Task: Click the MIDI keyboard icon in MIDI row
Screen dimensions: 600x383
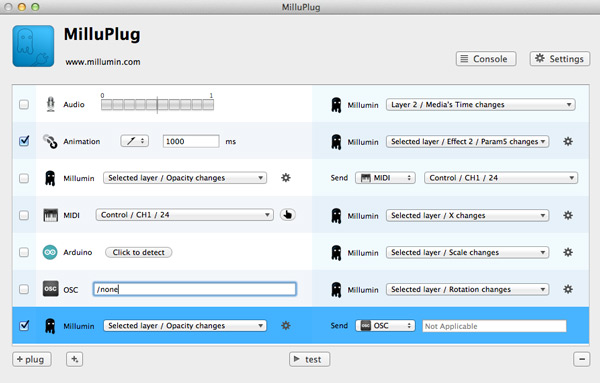Action: pyautogui.click(x=51, y=215)
